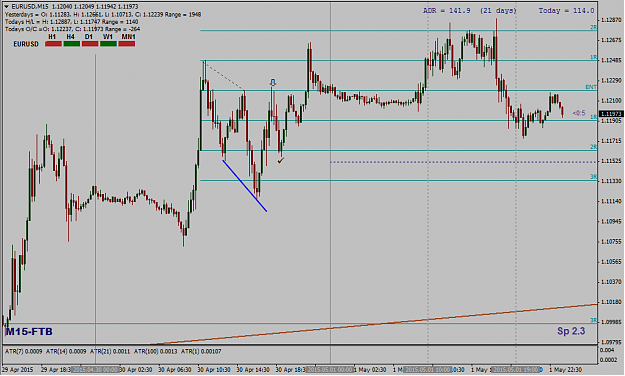This screenshot has height=376, width=625.
Task: Click the '29 Apr 2015' date on time axis
Action: (x=18, y=370)
